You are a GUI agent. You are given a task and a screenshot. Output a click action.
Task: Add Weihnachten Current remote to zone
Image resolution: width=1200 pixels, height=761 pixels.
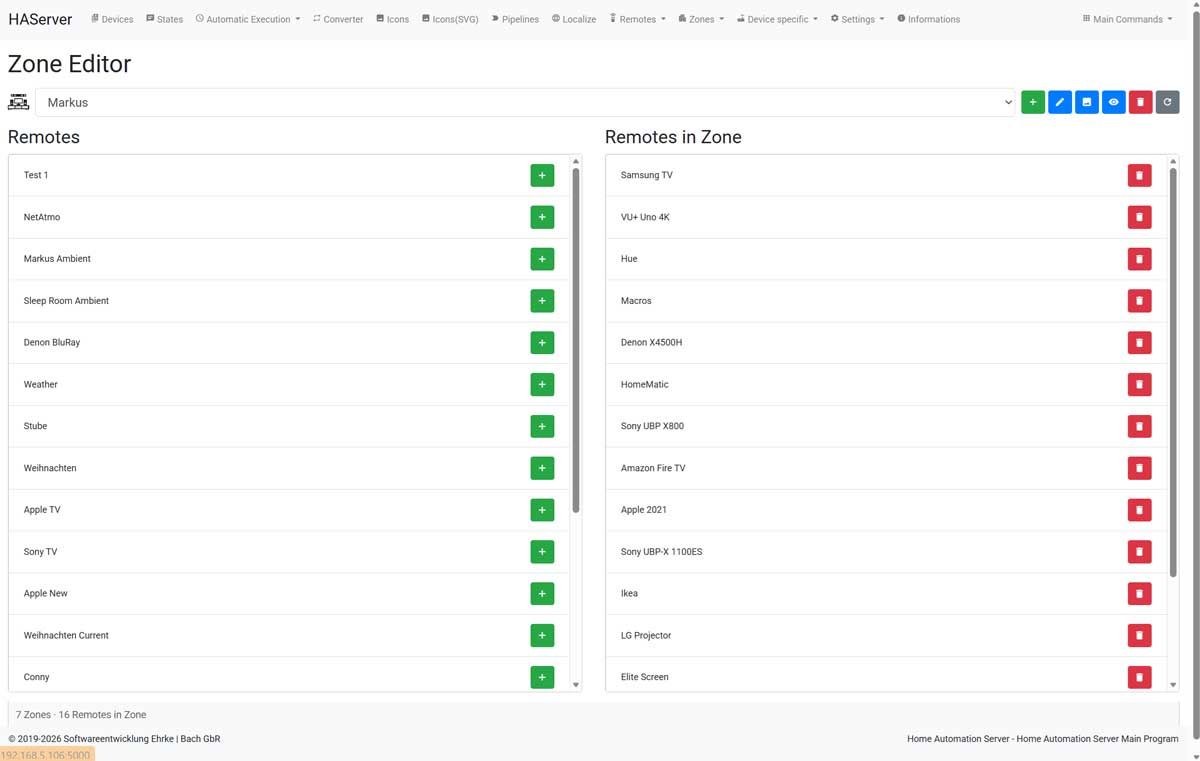[x=542, y=635]
